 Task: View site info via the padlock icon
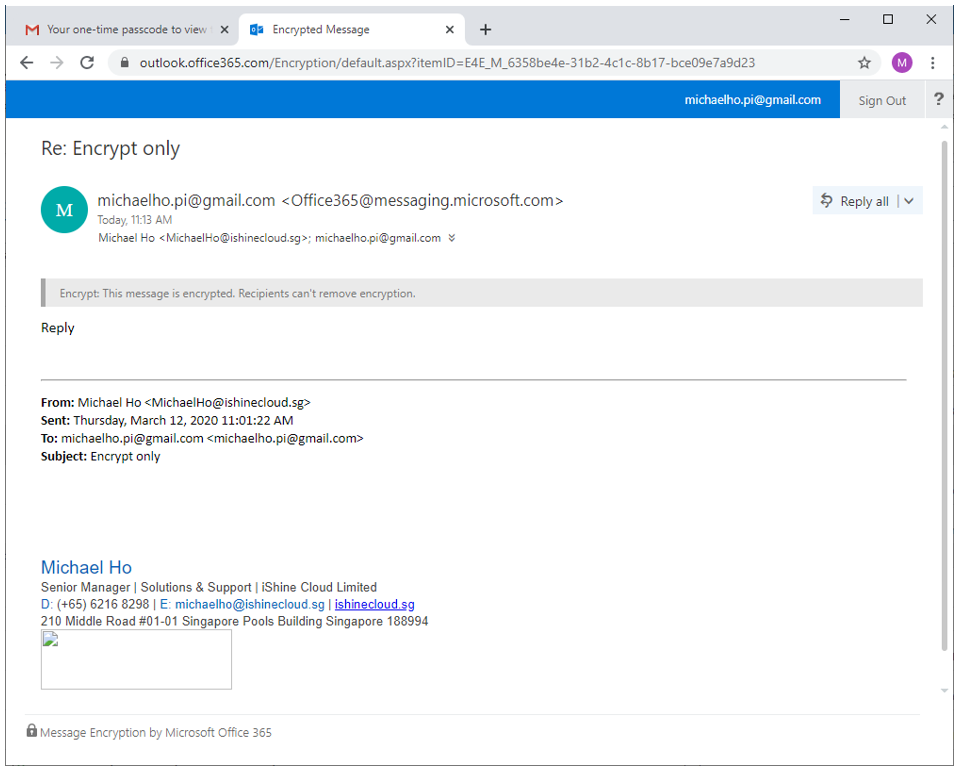125,62
